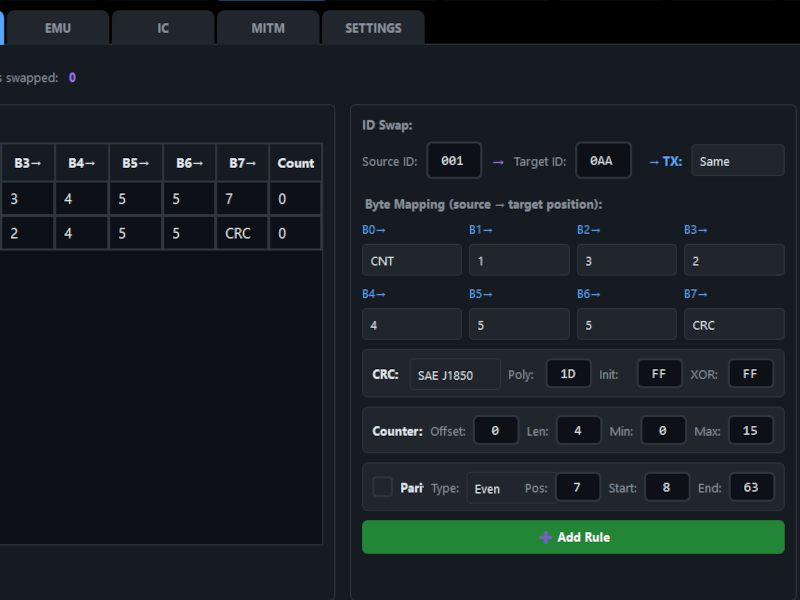The image size is (800, 600).
Task: Change the CRC Init value field
Action: click(x=659, y=374)
